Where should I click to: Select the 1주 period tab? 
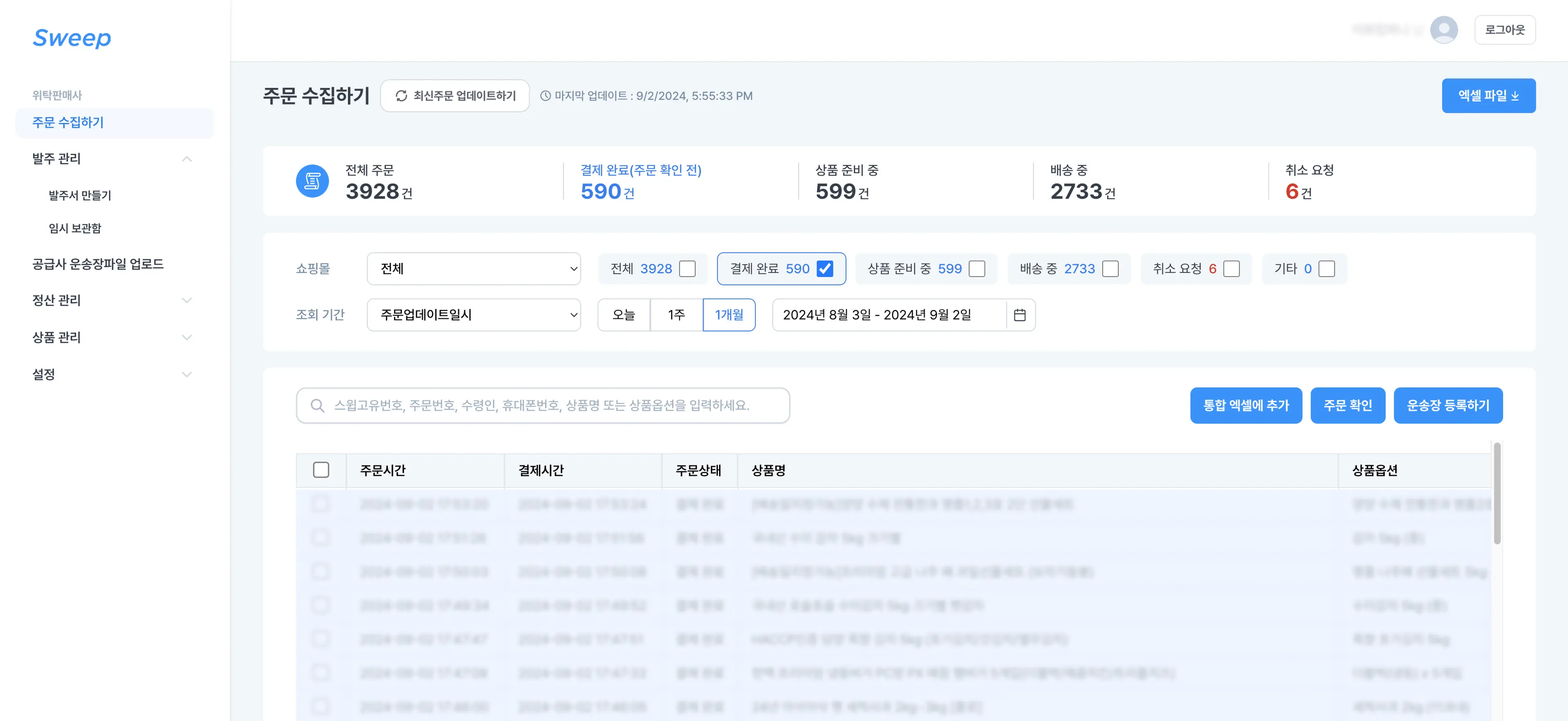tap(676, 314)
